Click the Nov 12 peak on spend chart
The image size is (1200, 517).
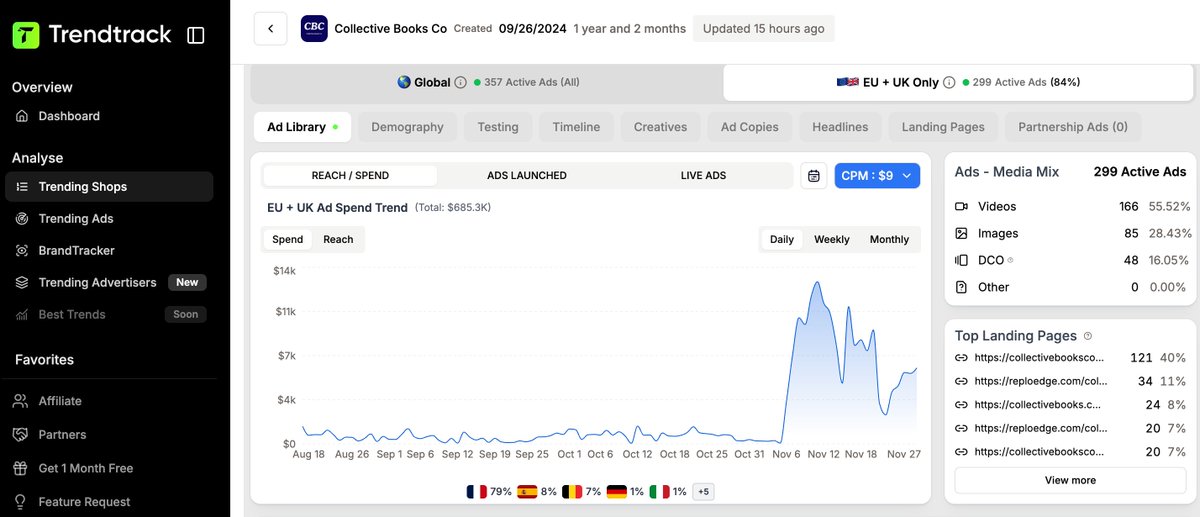pos(818,283)
